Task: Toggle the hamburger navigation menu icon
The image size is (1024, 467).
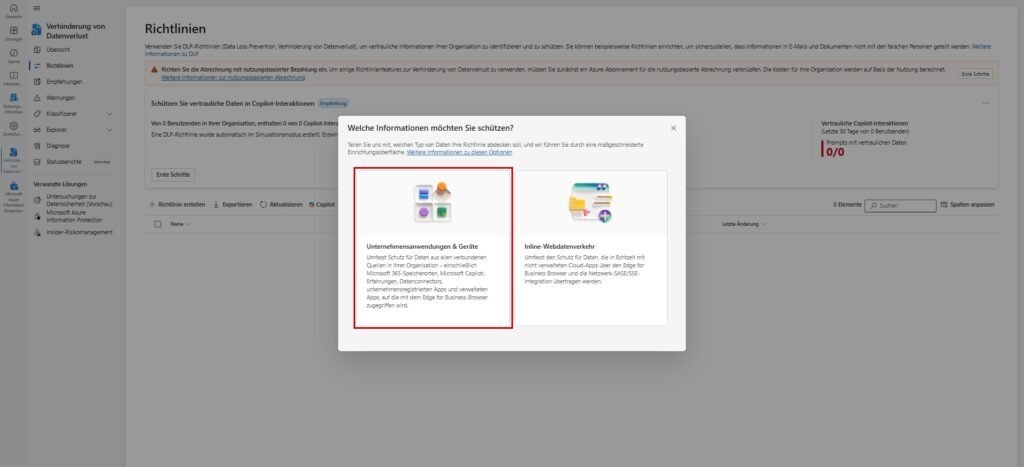Action: pyautogui.click(x=37, y=8)
